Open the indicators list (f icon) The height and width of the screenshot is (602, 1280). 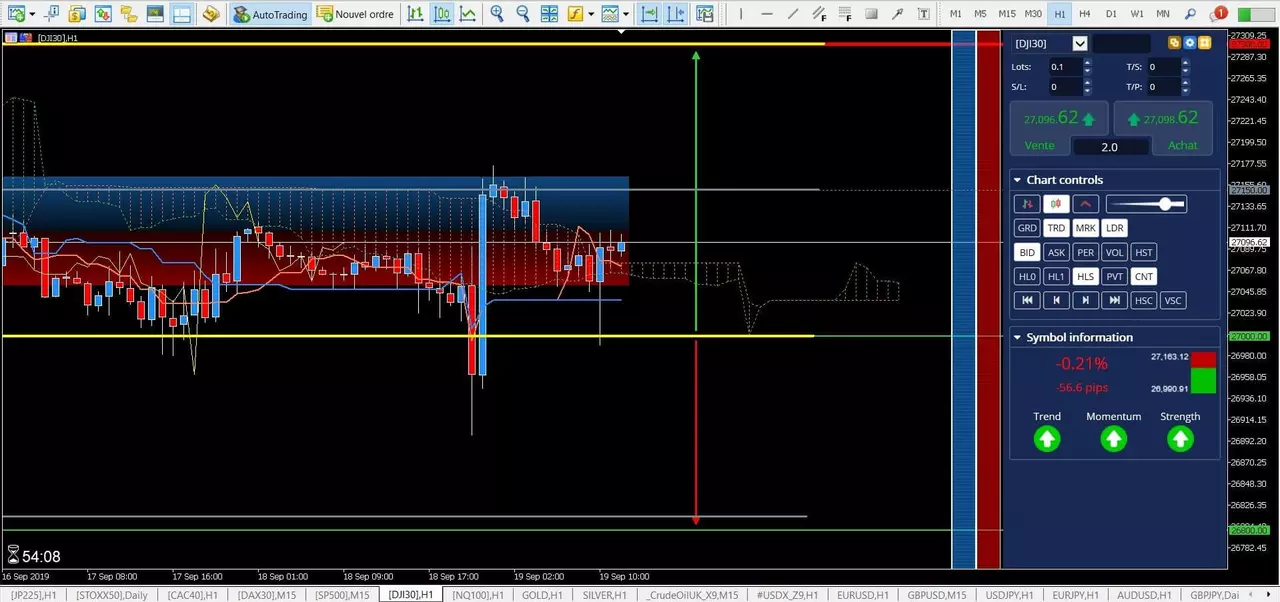[575, 14]
